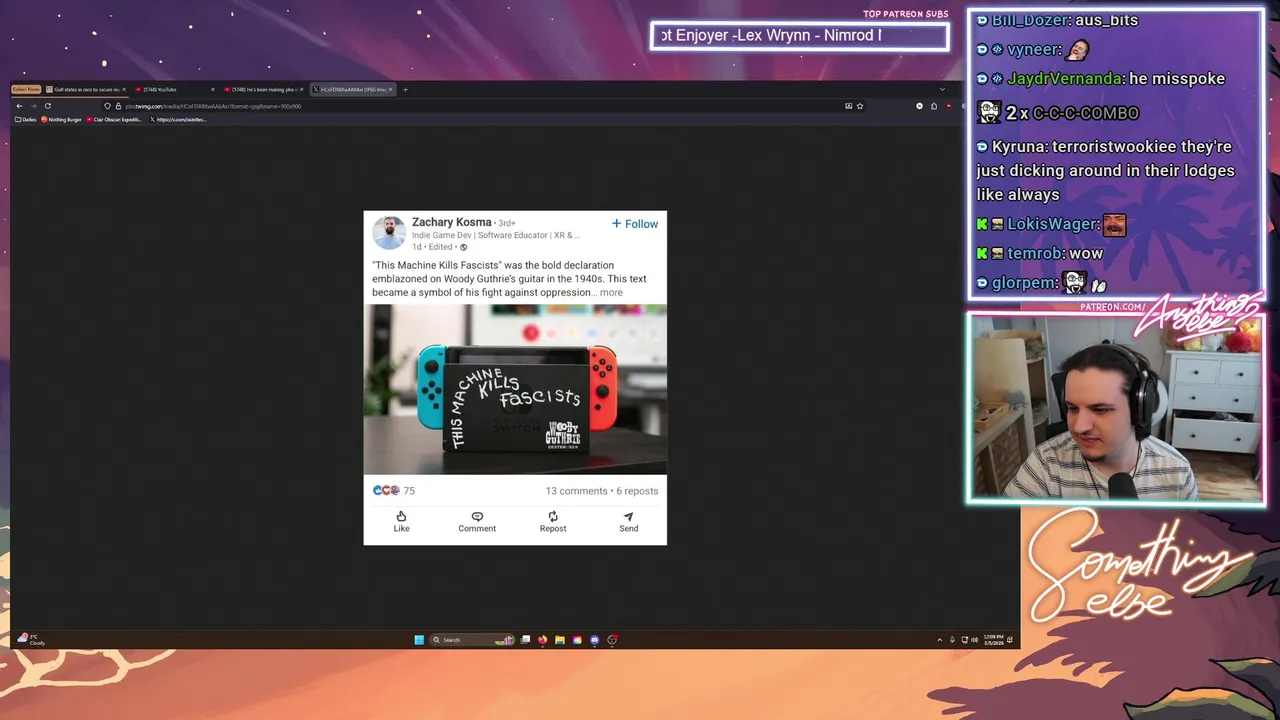Click the streamer webcam feed
The height and width of the screenshot is (720, 1280).
1116,408
